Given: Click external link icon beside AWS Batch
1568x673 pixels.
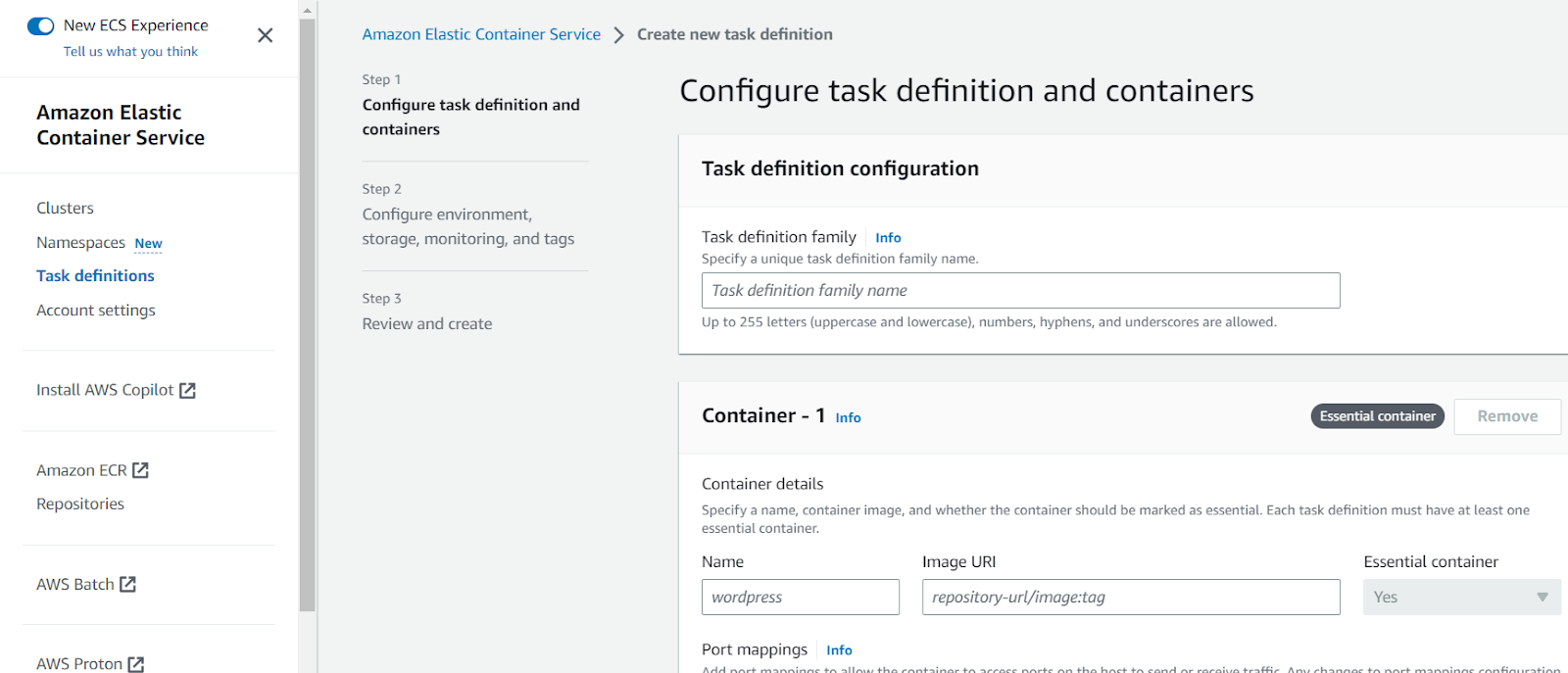Looking at the screenshot, I should click(127, 584).
